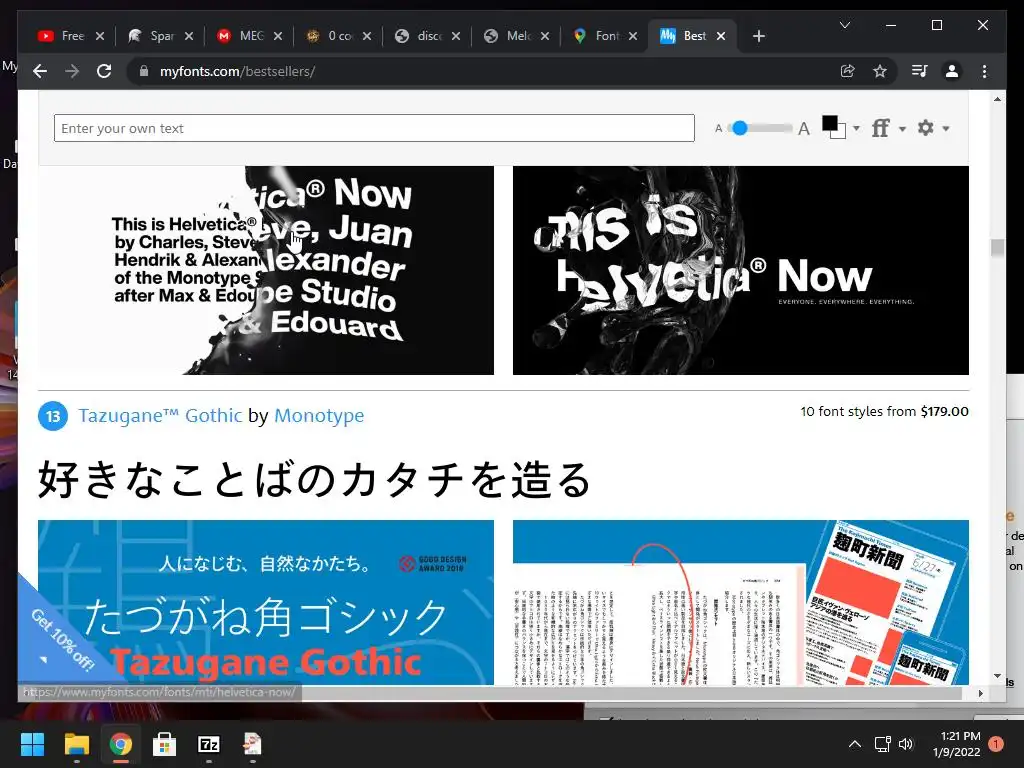Open Chrome's three-dot menu
This screenshot has height=768, width=1024.
tap(984, 71)
